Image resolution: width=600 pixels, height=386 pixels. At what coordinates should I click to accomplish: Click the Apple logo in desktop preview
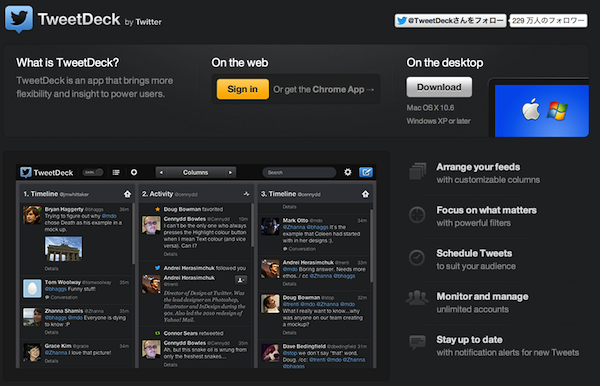[532, 109]
